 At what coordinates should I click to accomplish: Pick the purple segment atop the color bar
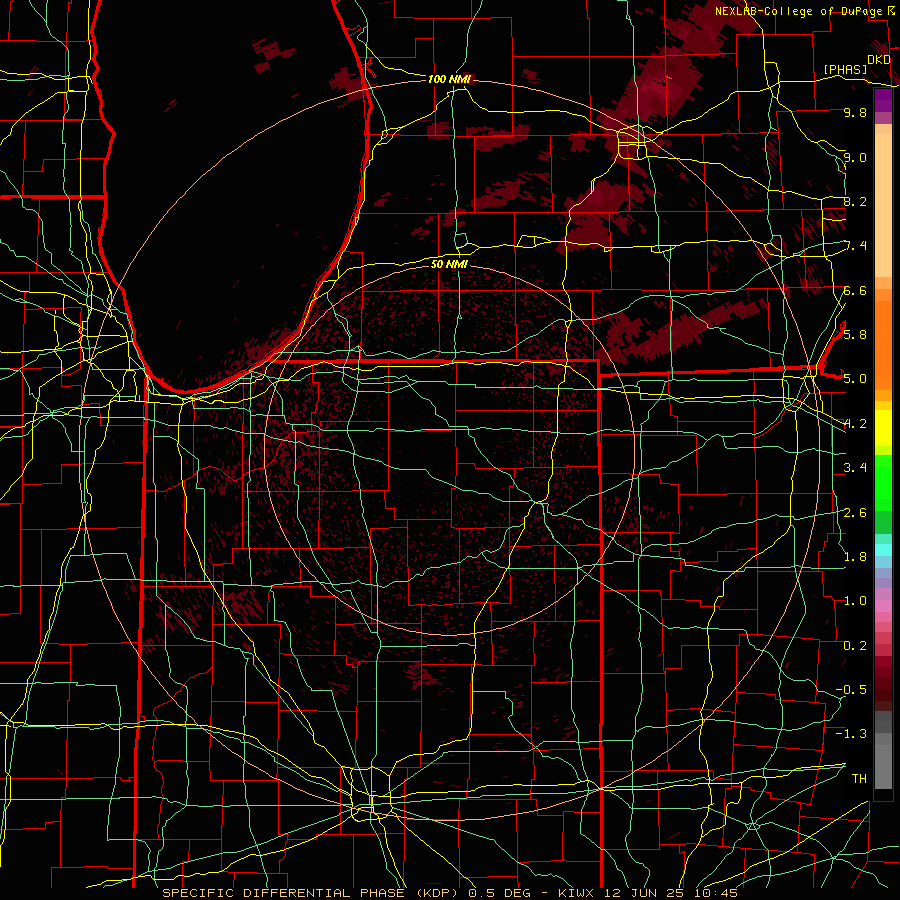tap(883, 101)
